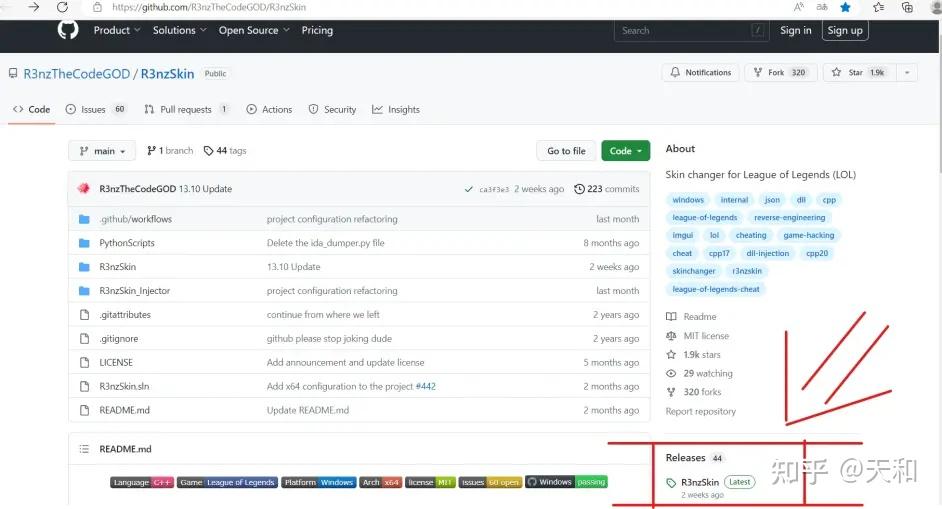View the 1 branch link
The height and width of the screenshot is (509, 942).
170,151
